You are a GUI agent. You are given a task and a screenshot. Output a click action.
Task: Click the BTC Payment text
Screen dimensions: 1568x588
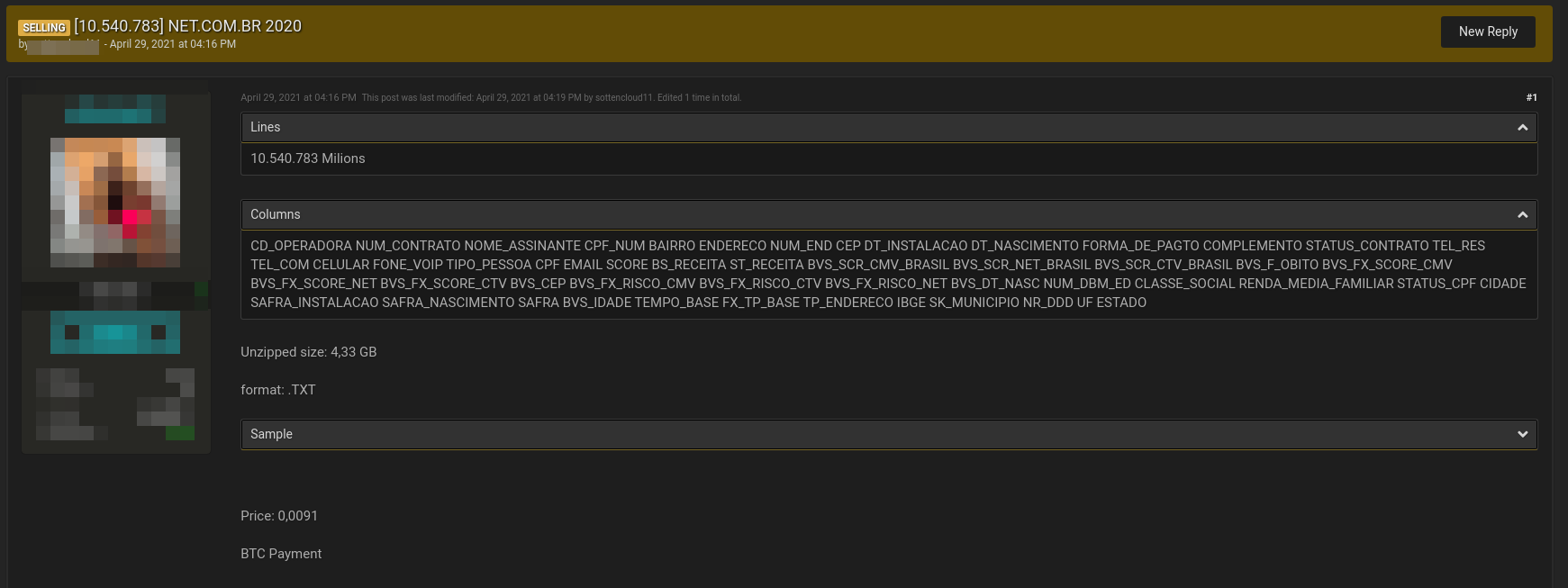coord(281,554)
